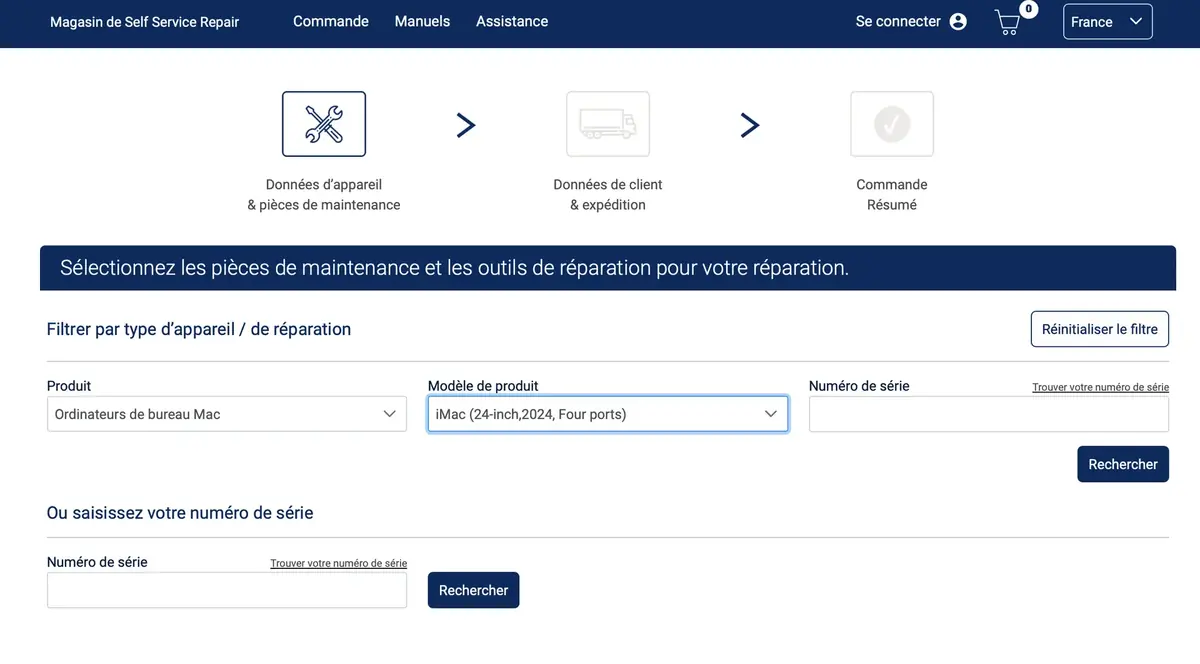Click the delivery truck step icon
The image size is (1200, 664).
608,124
